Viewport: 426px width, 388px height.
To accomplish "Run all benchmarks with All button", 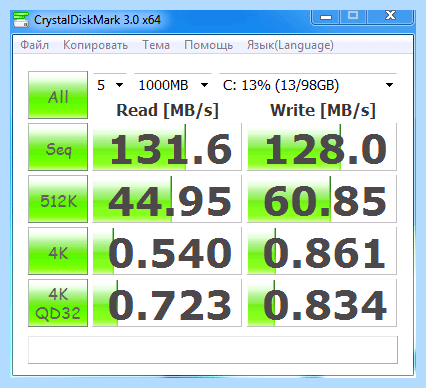I will [58, 95].
